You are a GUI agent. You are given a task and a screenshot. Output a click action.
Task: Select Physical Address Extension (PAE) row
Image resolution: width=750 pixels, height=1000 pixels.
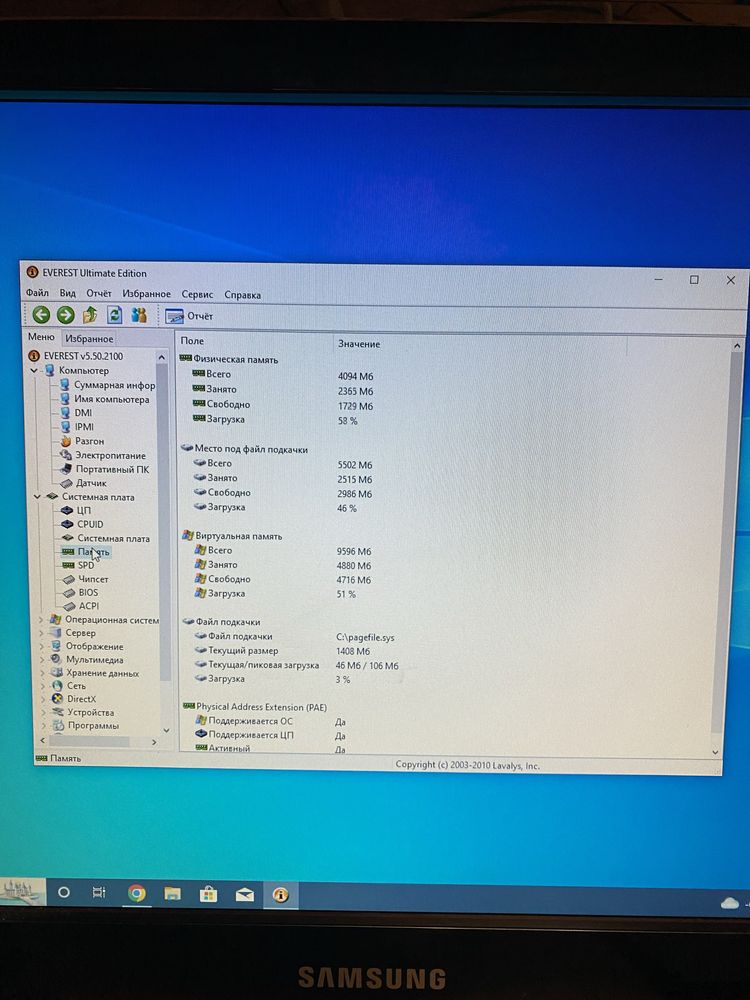255,707
